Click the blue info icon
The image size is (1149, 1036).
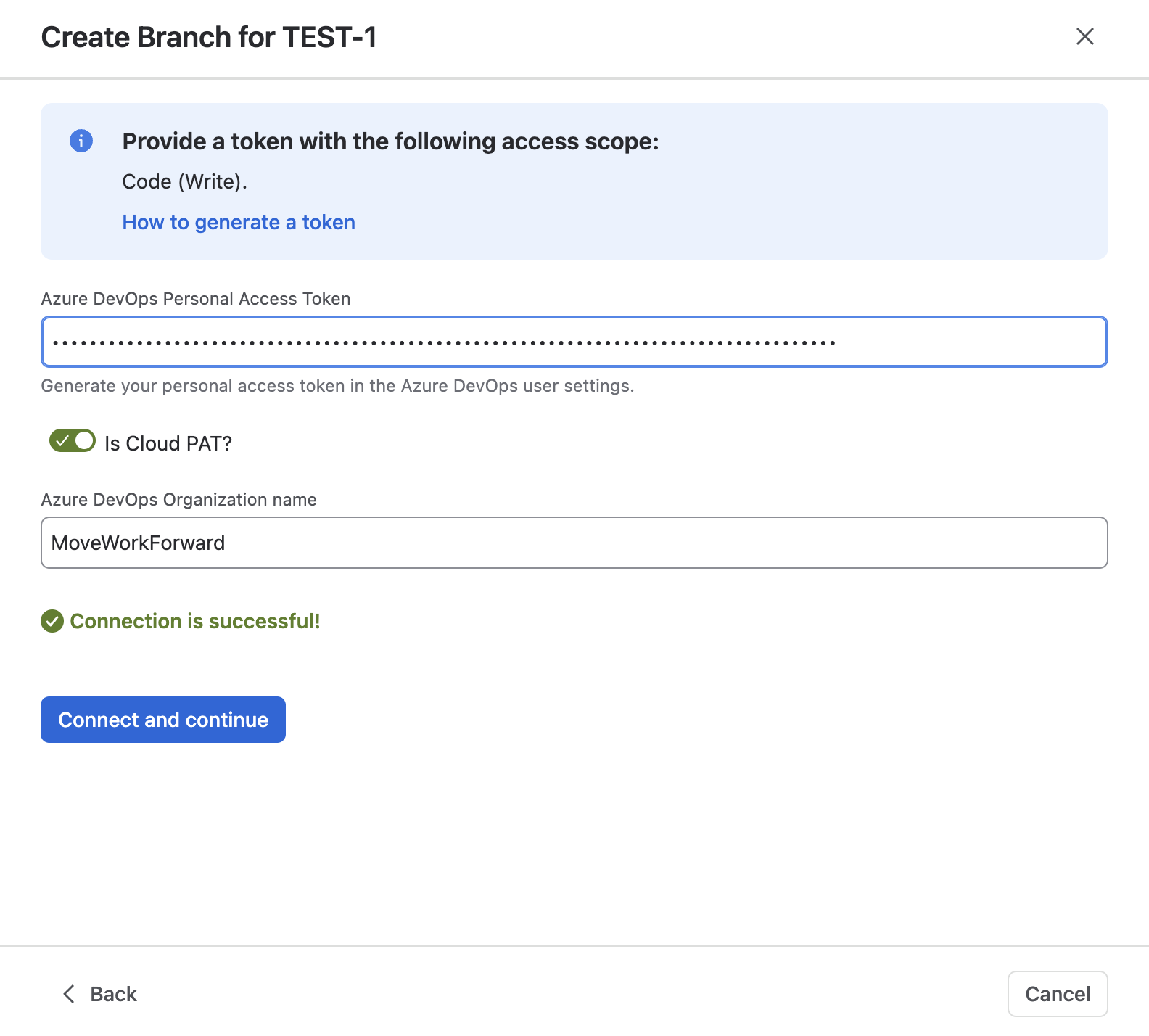click(x=81, y=141)
